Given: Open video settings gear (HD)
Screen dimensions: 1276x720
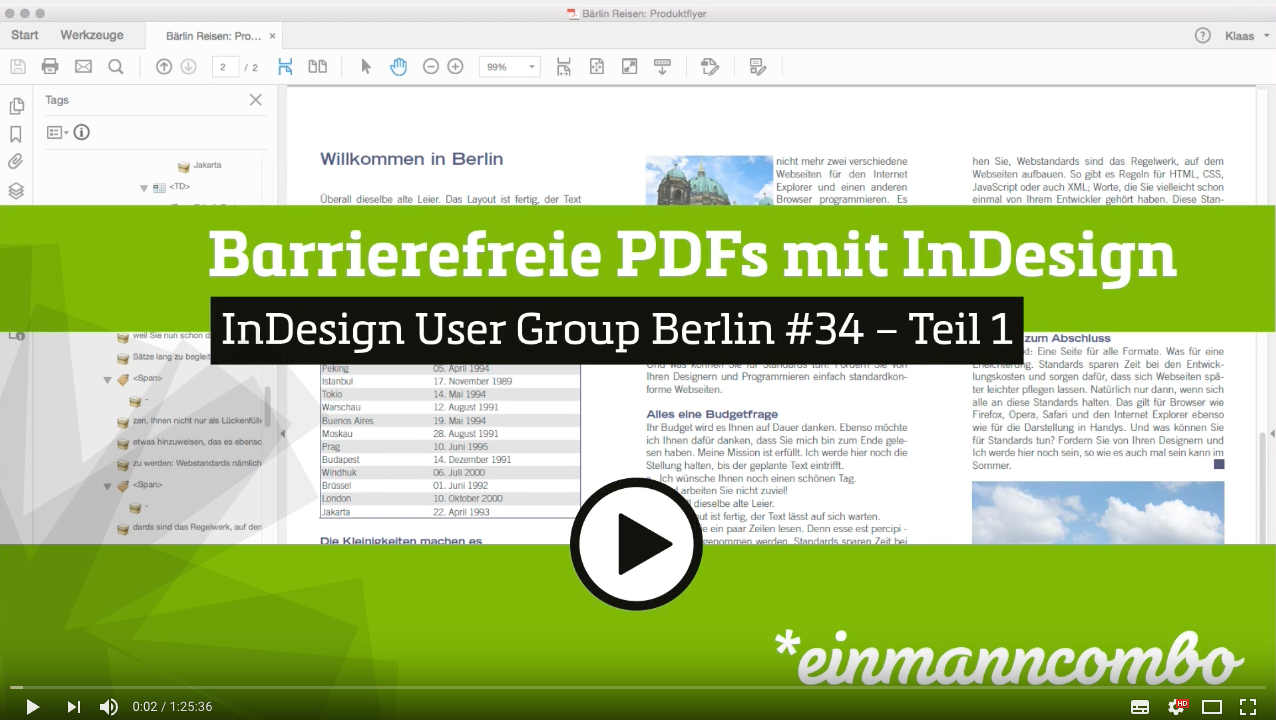Looking at the screenshot, I should (x=1177, y=707).
